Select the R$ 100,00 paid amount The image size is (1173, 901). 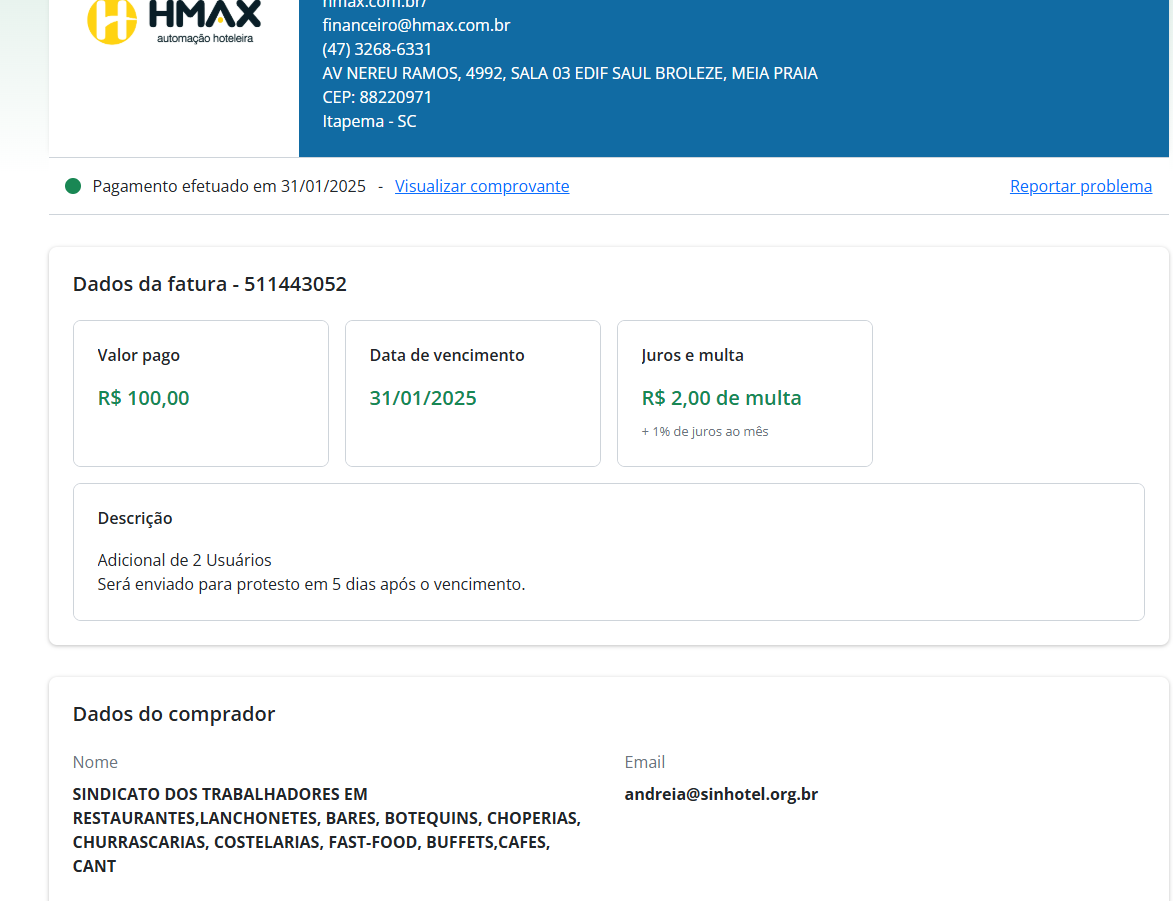(143, 398)
